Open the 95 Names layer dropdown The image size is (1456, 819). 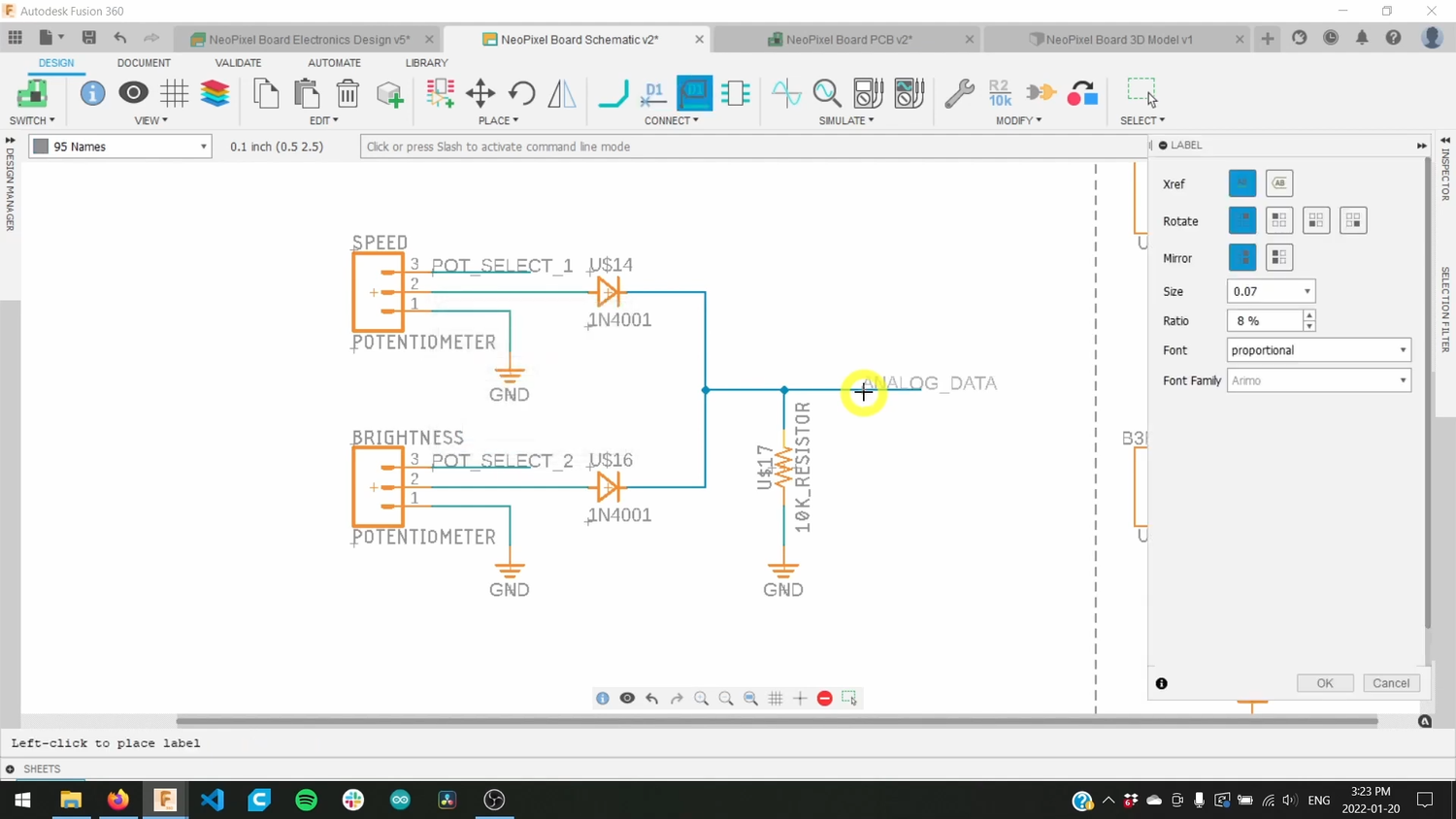[202, 146]
